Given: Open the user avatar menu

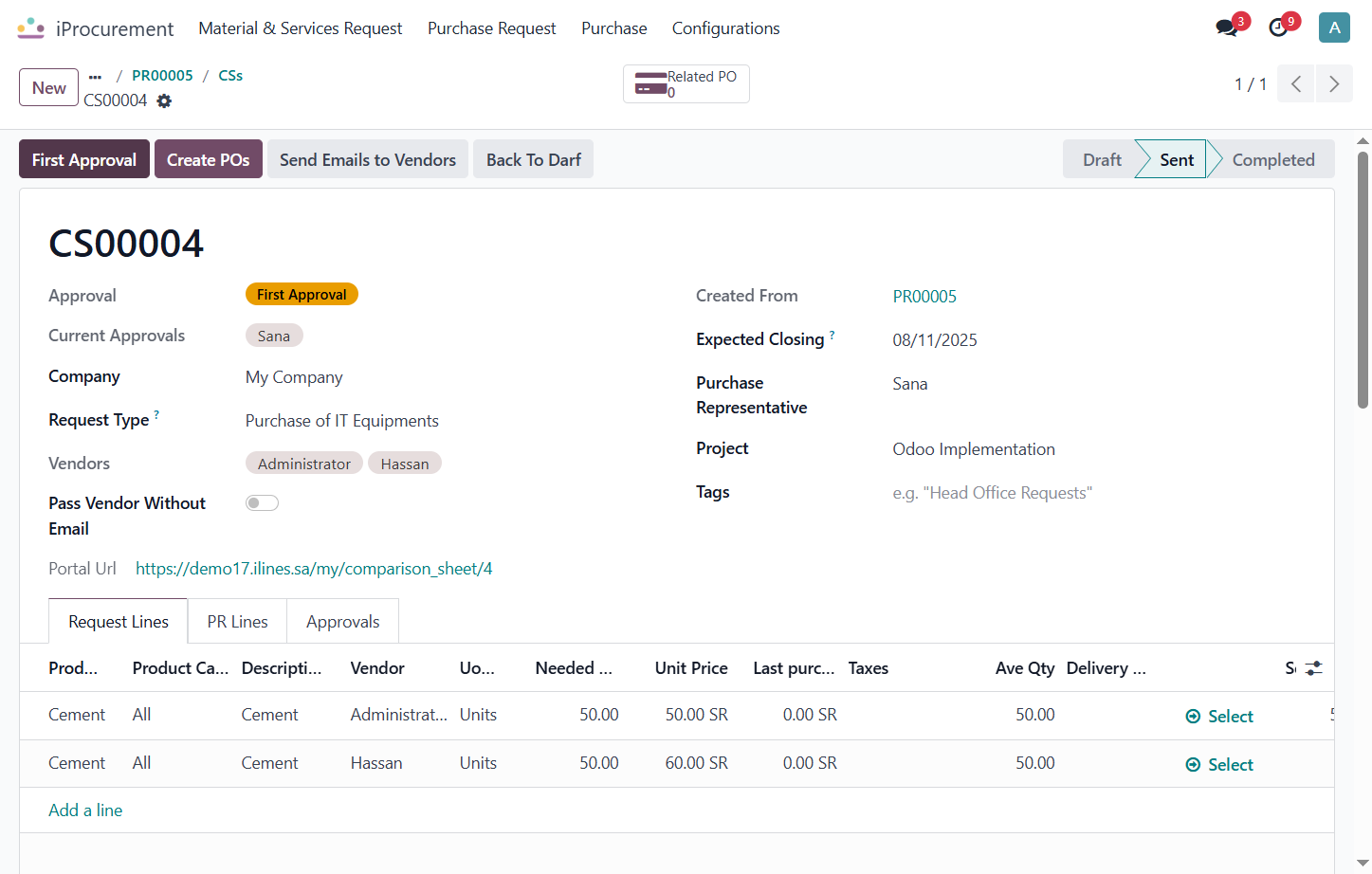Looking at the screenshot, I should [1334, 27].
